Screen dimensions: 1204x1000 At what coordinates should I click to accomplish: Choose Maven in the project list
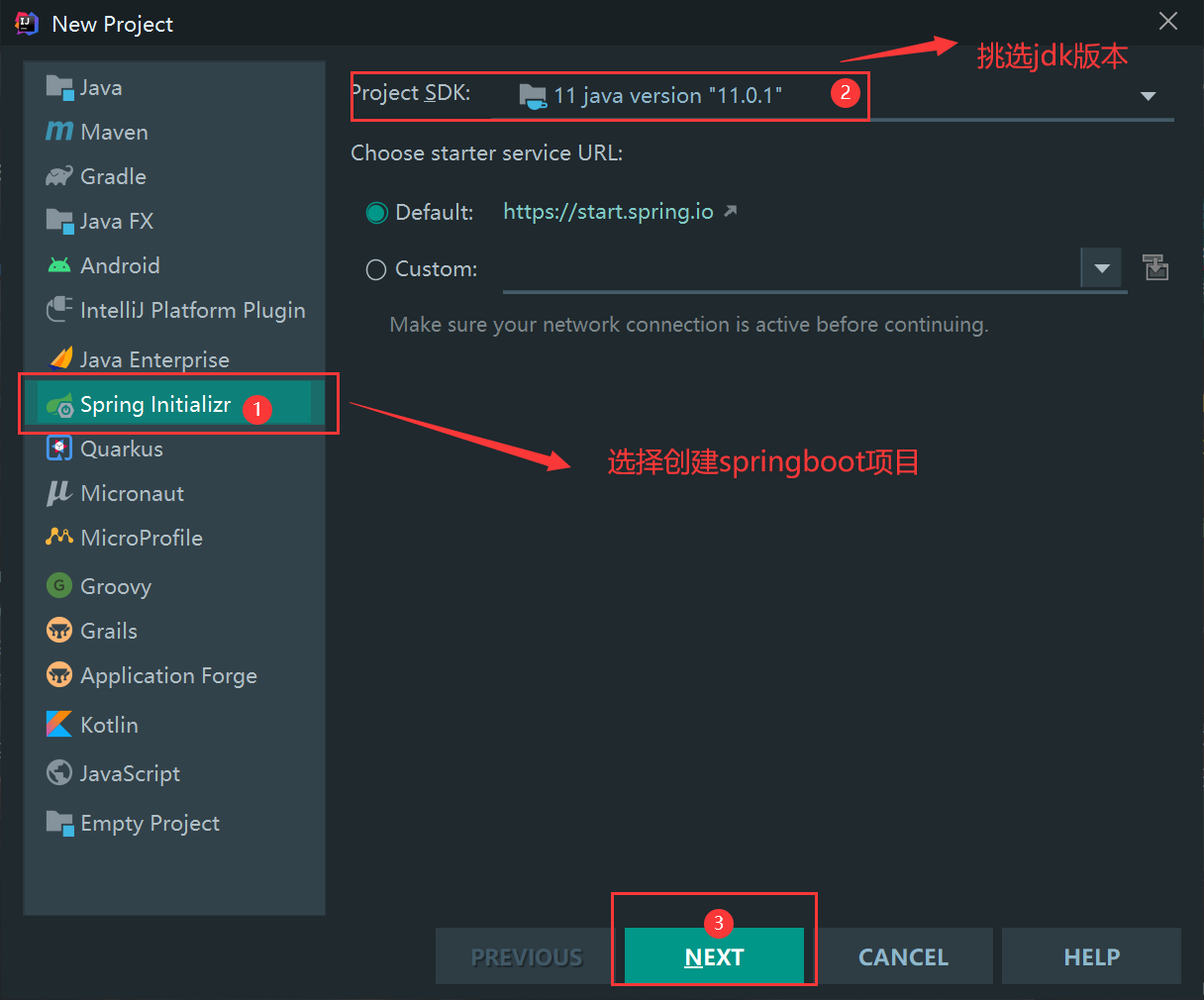tap(114, 132)
